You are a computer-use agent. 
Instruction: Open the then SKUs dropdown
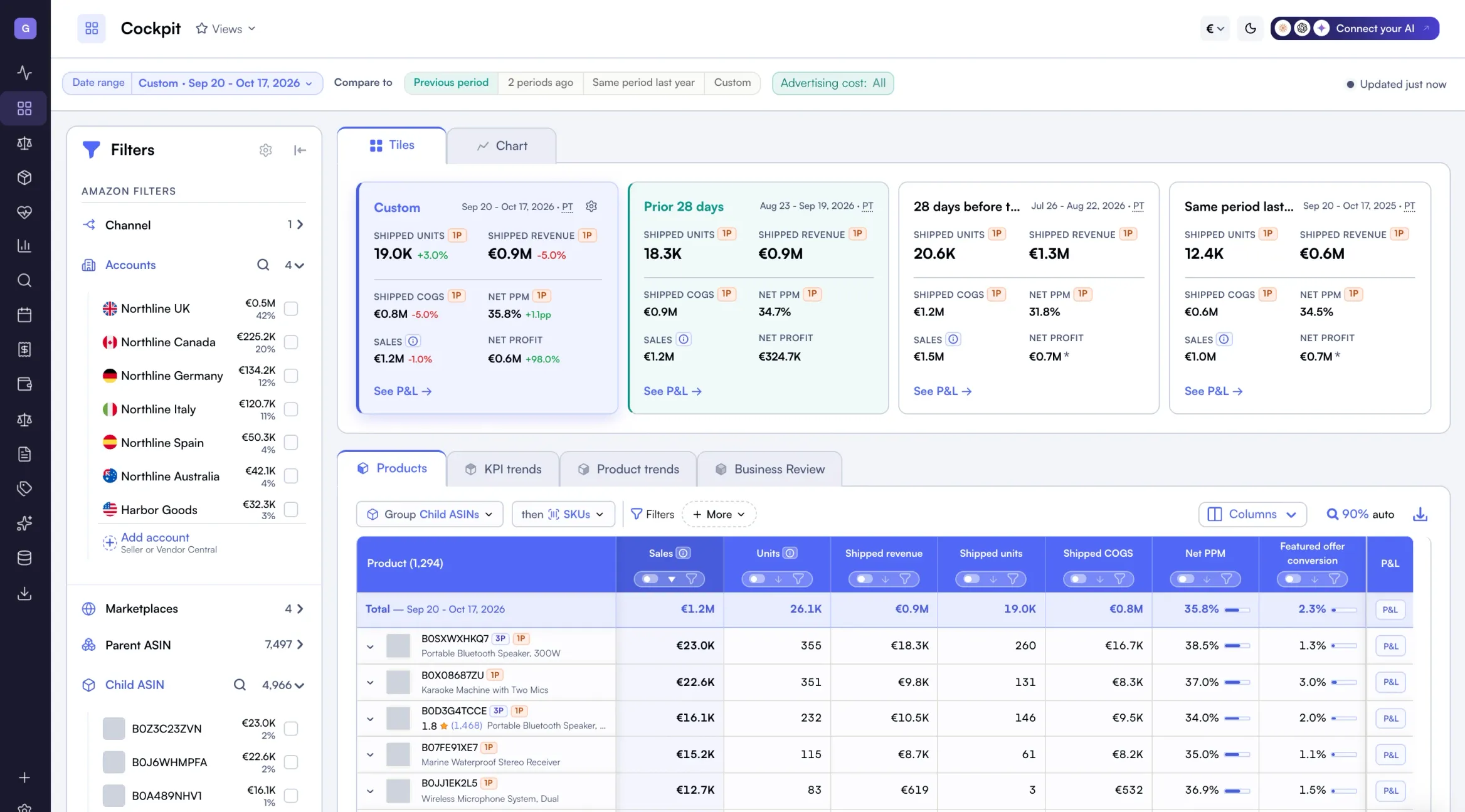click(x=563, y=514)
